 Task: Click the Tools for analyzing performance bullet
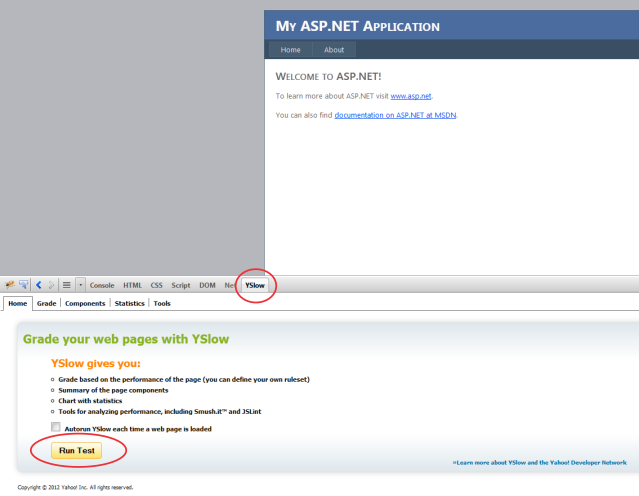(x=160, y=411)
